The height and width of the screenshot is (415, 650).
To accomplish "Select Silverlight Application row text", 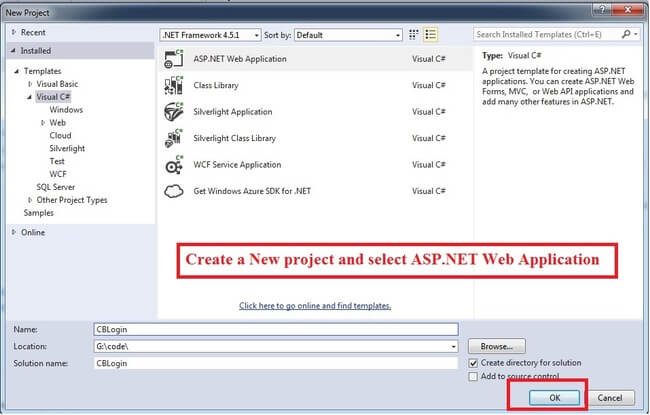I will [x=233, y=112].
